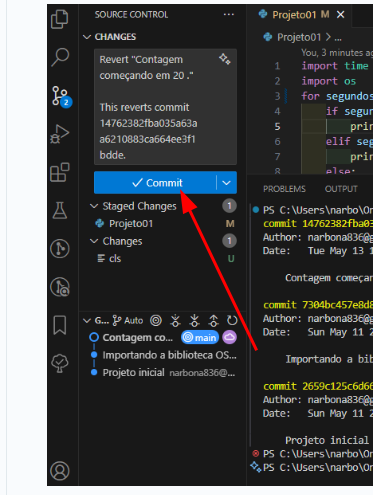Open Source Control more actions ellipsis
Screen dimensions: 373x495
point(229,15)
